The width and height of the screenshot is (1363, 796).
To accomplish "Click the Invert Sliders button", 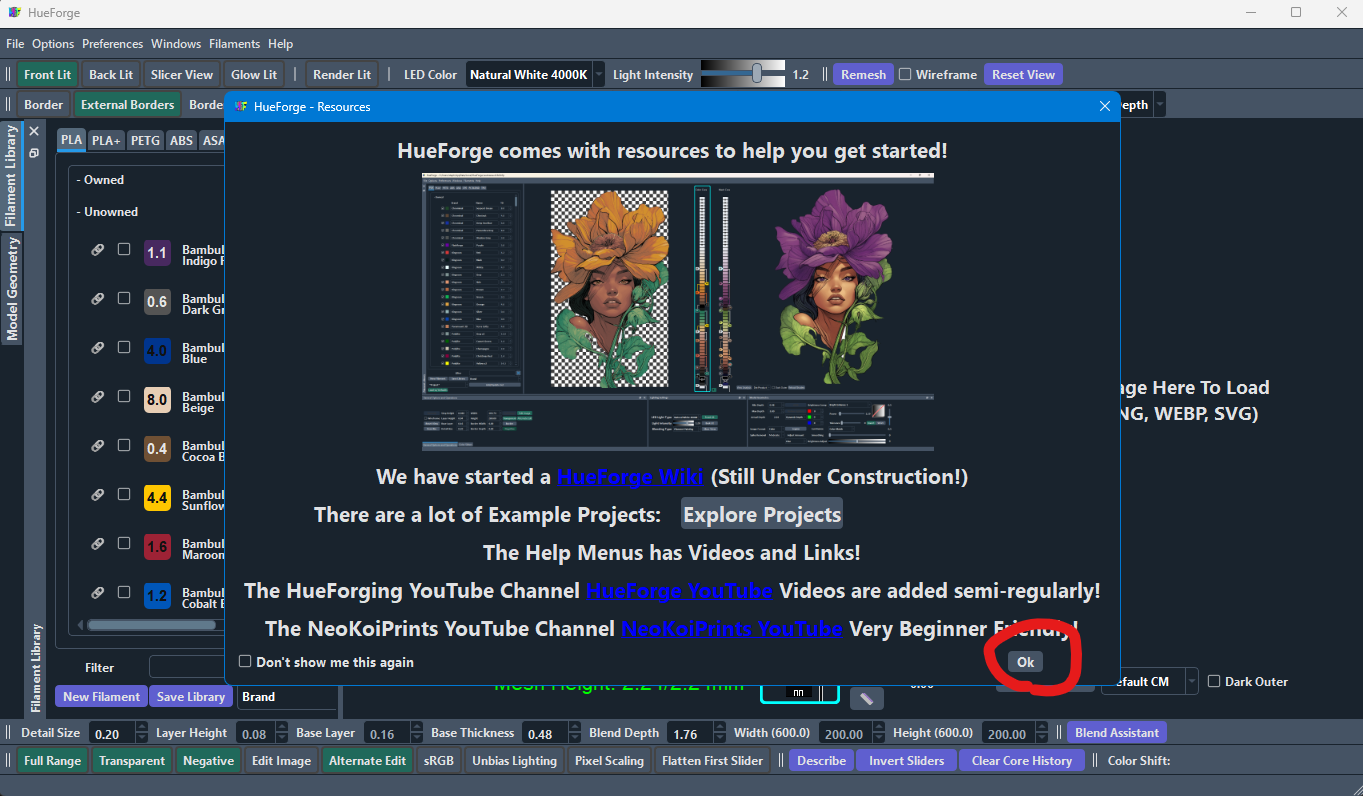I will pyautogui.click(x=906, y=761).
